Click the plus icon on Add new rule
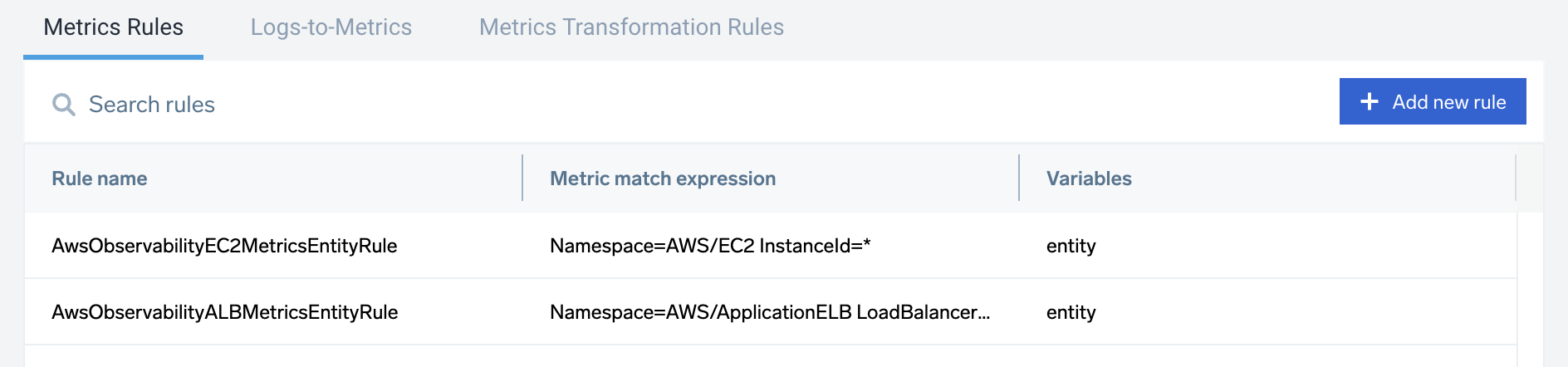Viewport: 1568px width, 367px height. click(x=1370, y=101)
